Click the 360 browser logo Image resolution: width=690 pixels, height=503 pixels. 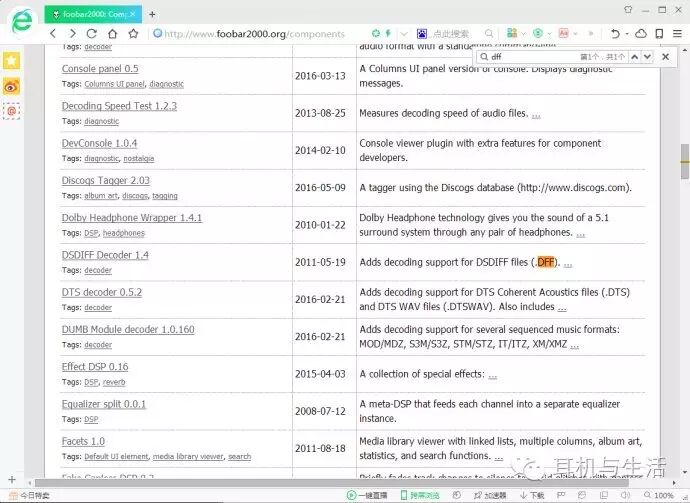(22, 21)
